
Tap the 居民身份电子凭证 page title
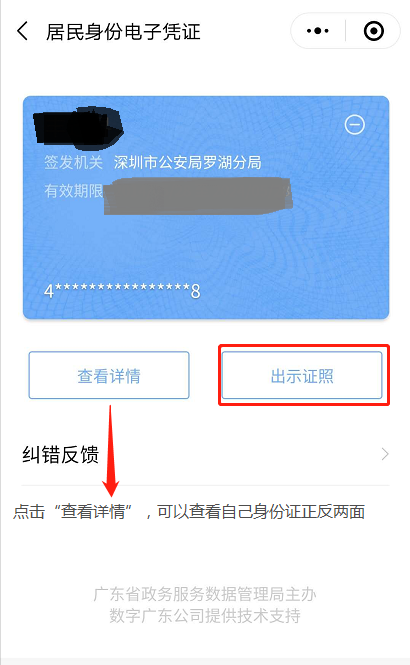pyautogui.click(x=123, y=32)
